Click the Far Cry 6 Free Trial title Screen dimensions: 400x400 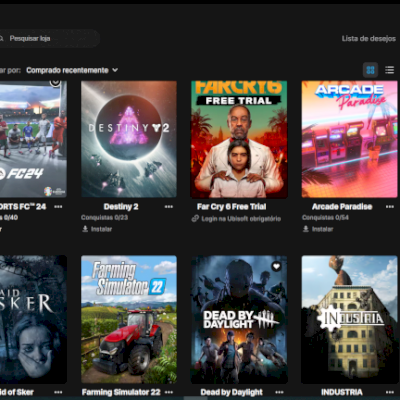[231, 207]
